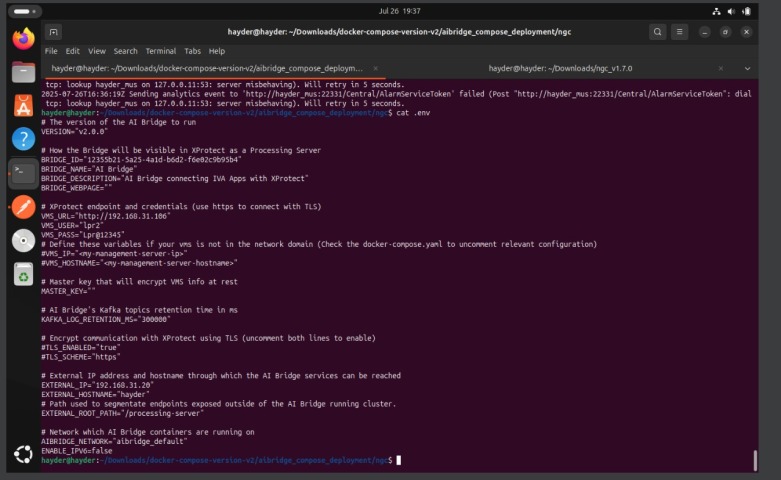The width and height of the screenshot is (781, 480).
Task: Open the Help icon in the dock
Action: pyautogui.click(x=22, y=139)
